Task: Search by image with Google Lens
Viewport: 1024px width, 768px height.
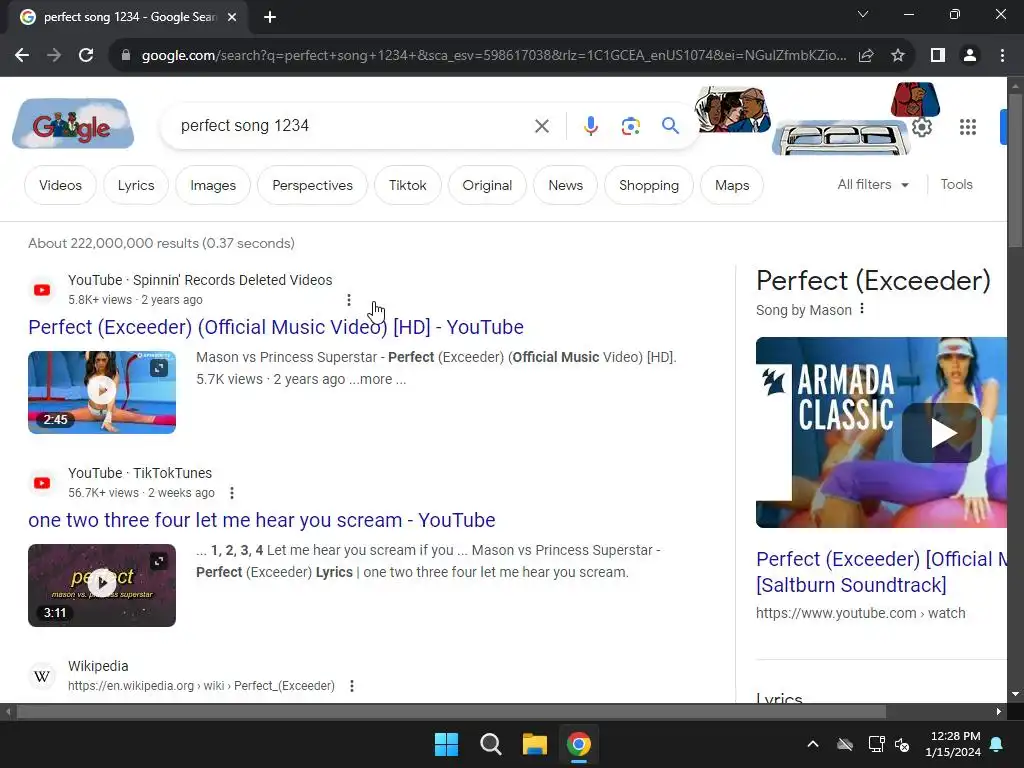Action: coord(630,126)
